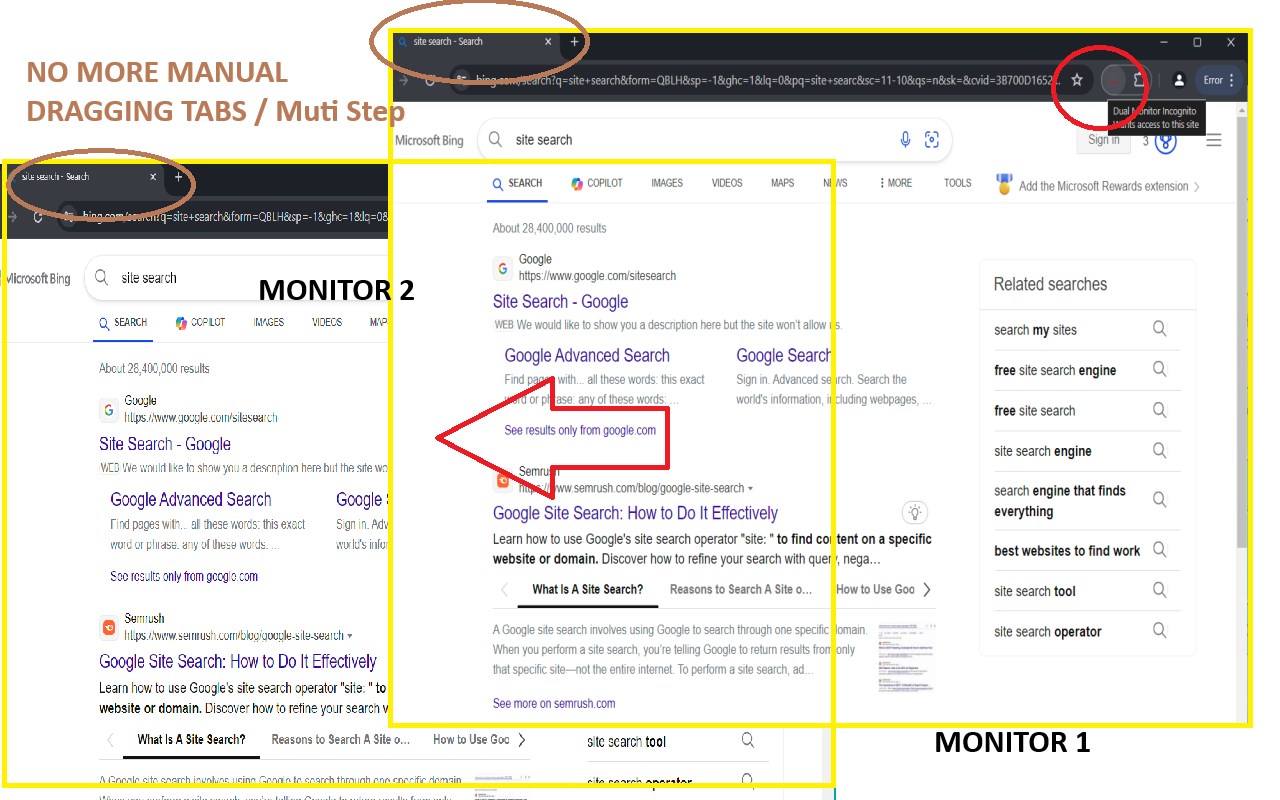This screenshot has height=800, width=1280.
Task: Select the VIDEOS tab on Monitor 1
Action: tap(727, 183)
